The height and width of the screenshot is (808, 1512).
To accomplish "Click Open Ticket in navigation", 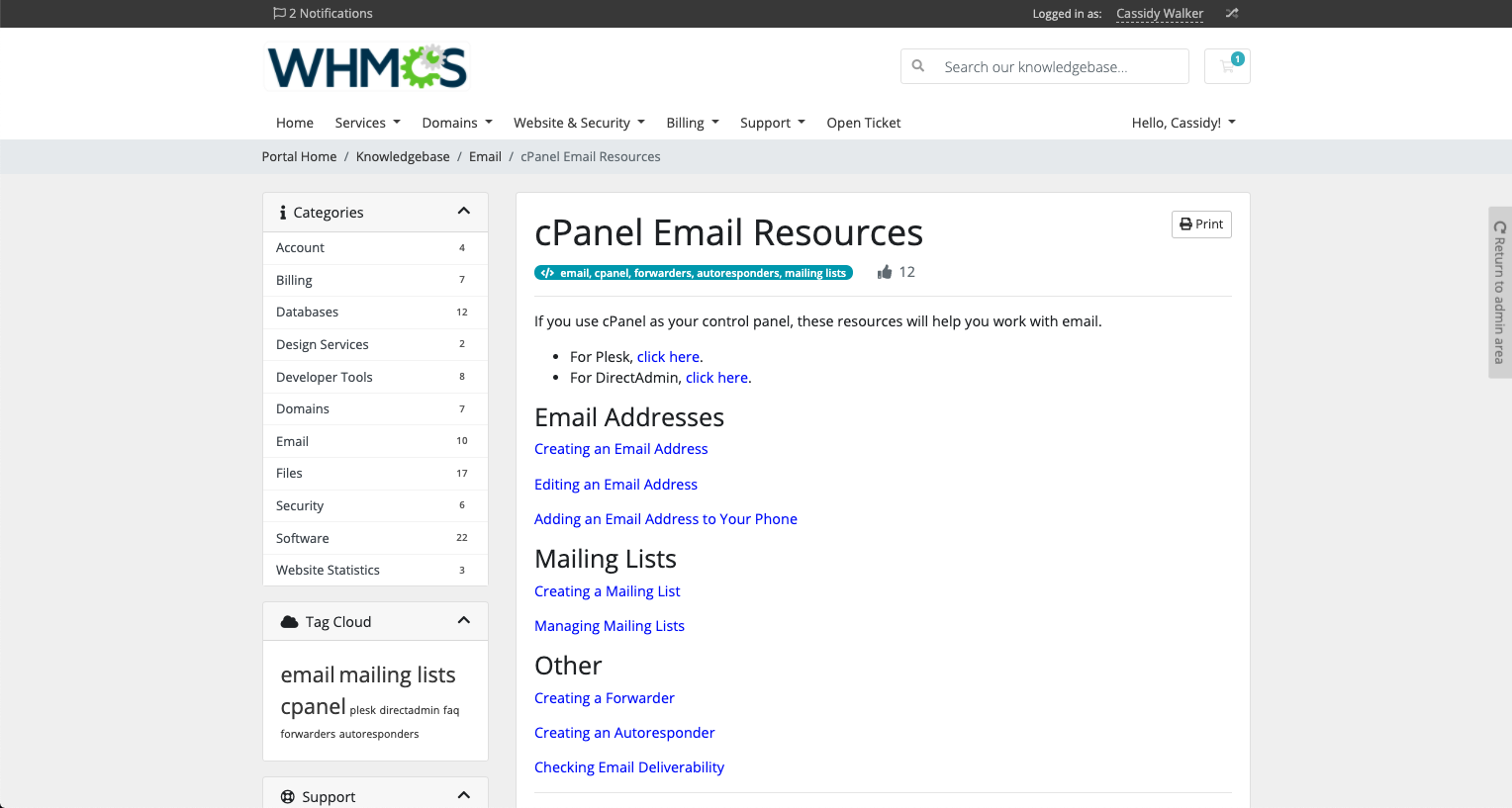I will click(x=864, y=123).
